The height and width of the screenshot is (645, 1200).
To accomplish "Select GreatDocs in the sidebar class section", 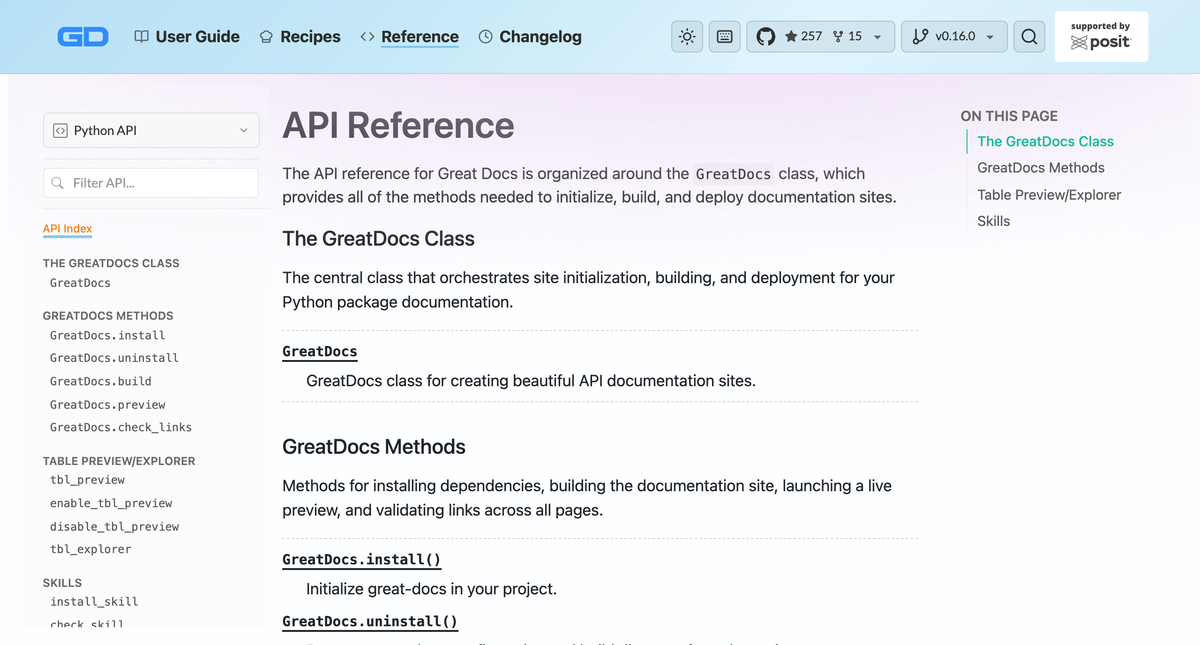I will (x=80, y=283).
